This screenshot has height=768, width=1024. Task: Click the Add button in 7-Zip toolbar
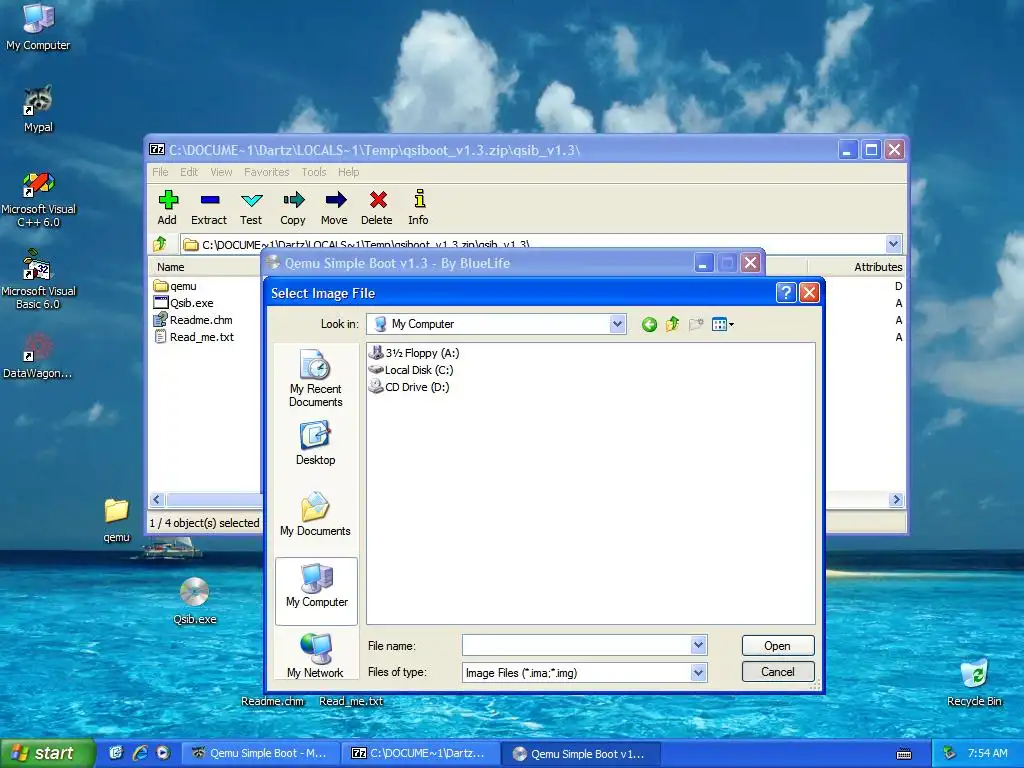pos(167,207)
